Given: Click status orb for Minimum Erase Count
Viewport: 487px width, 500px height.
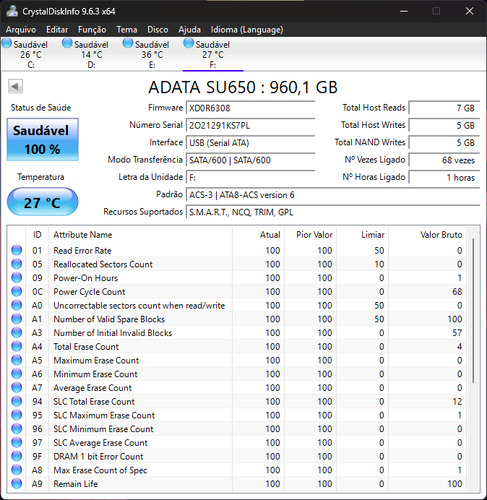Looking at the screenshot, I should point(17,374).
